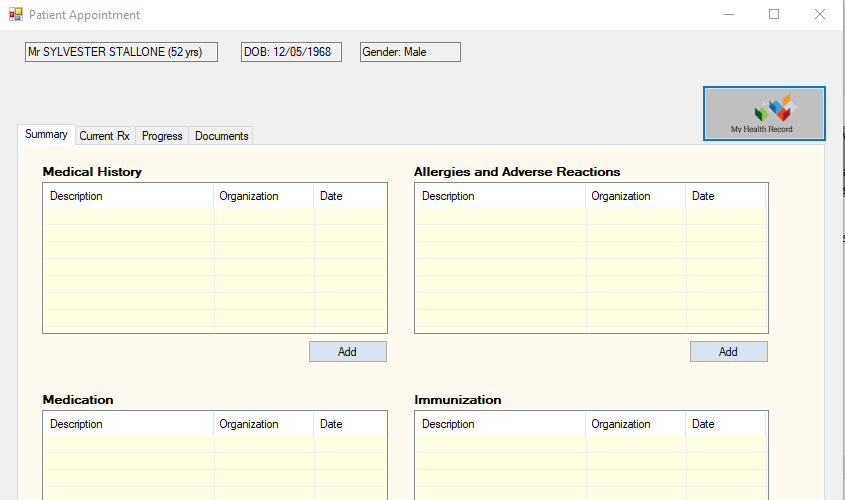Click Description header in Immunization table
The image size is (845, 500).
(x=500, y=424)
